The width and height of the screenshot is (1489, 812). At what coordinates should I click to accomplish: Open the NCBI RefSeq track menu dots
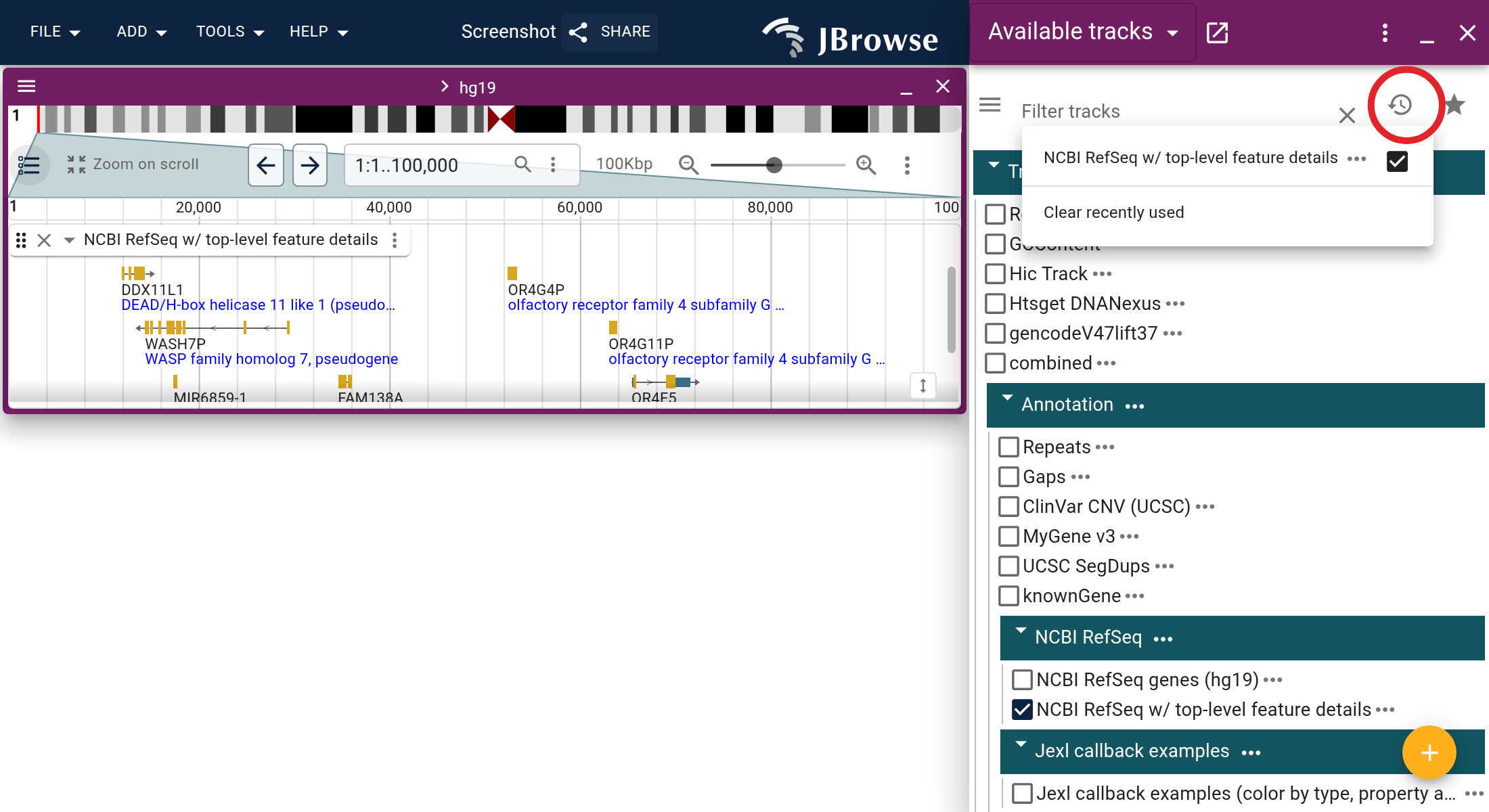(x=395, y=240)
